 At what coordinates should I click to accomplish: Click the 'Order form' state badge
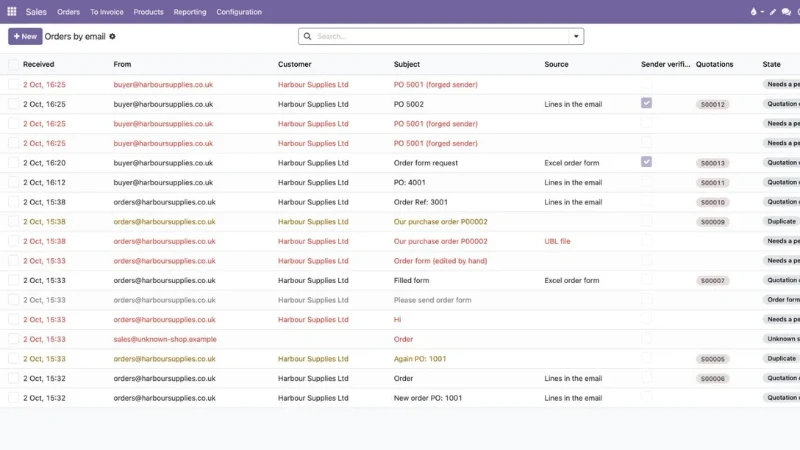(781, 300)
